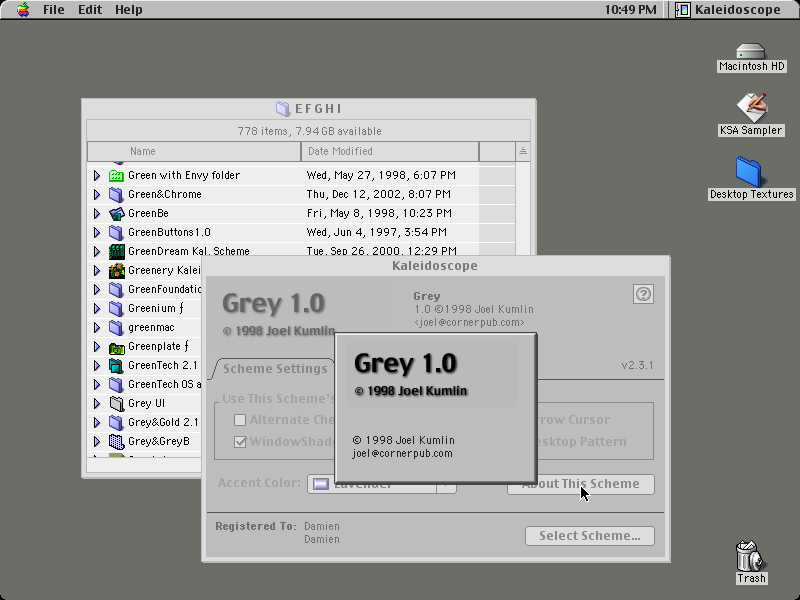Viewport: 800px width, 600px height.
Task: Expand the greenmac folder
Action: tap(97, 328)
